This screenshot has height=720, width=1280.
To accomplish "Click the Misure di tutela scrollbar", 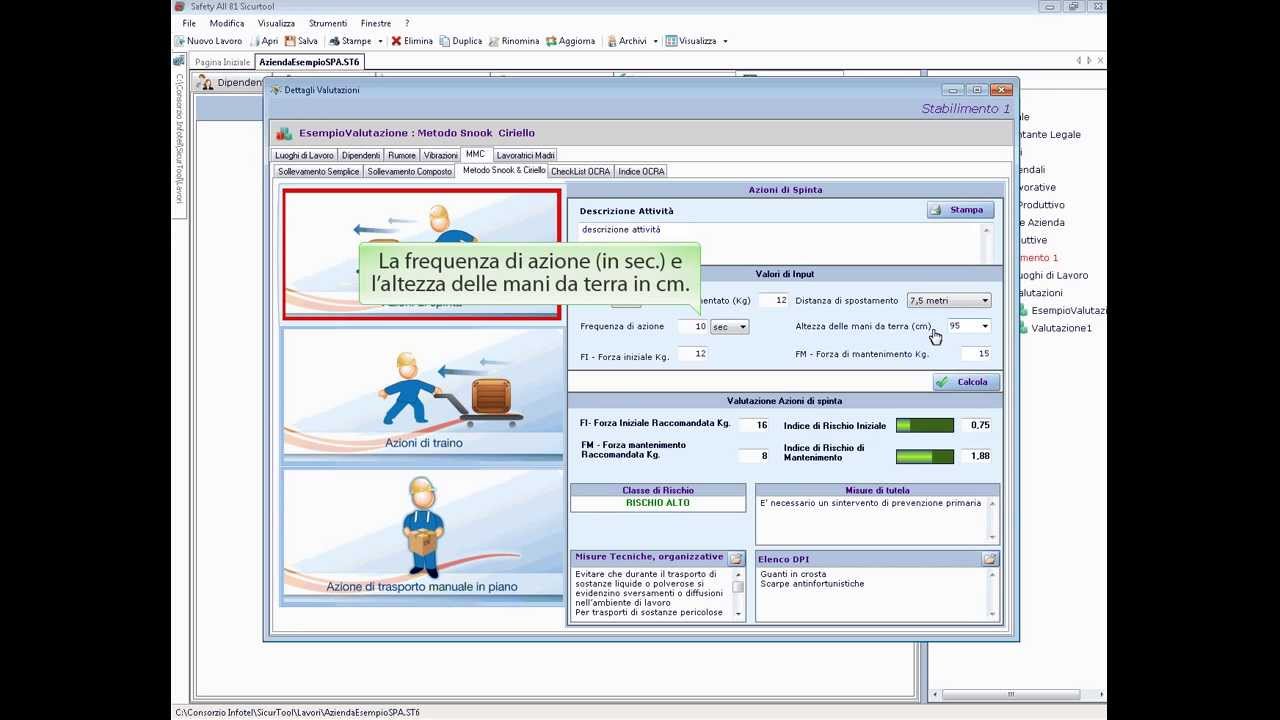I will pos(992,519).
